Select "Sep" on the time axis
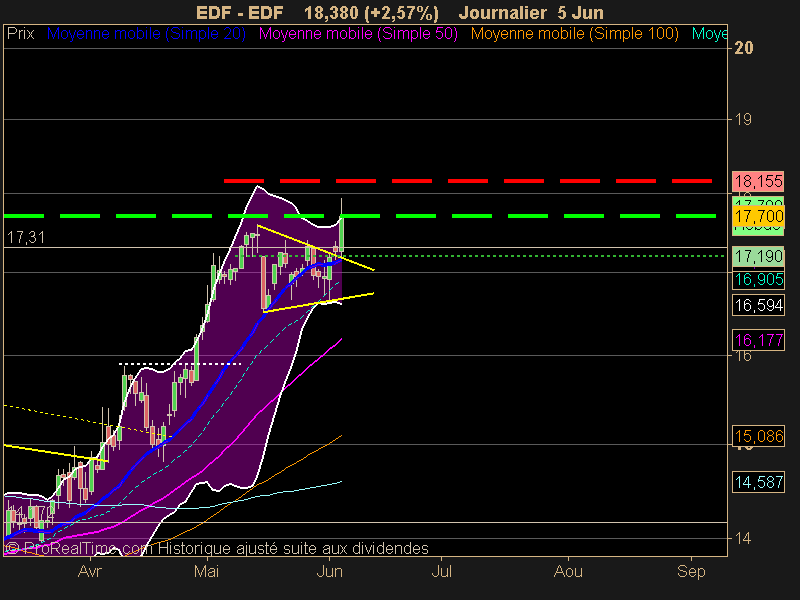This screenshot has height=600, width=800. click(691, 571)
